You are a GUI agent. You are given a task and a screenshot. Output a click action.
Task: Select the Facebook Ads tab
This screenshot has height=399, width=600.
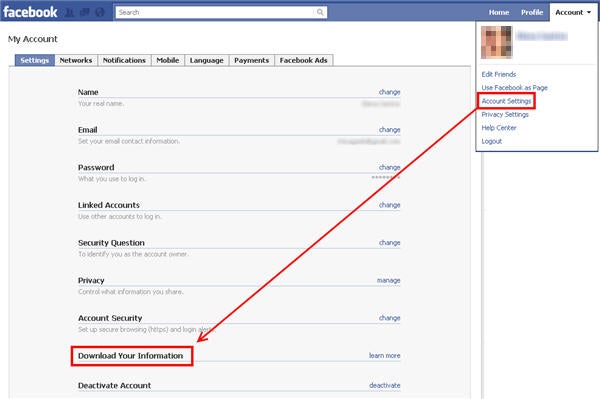tap(303, 60)
